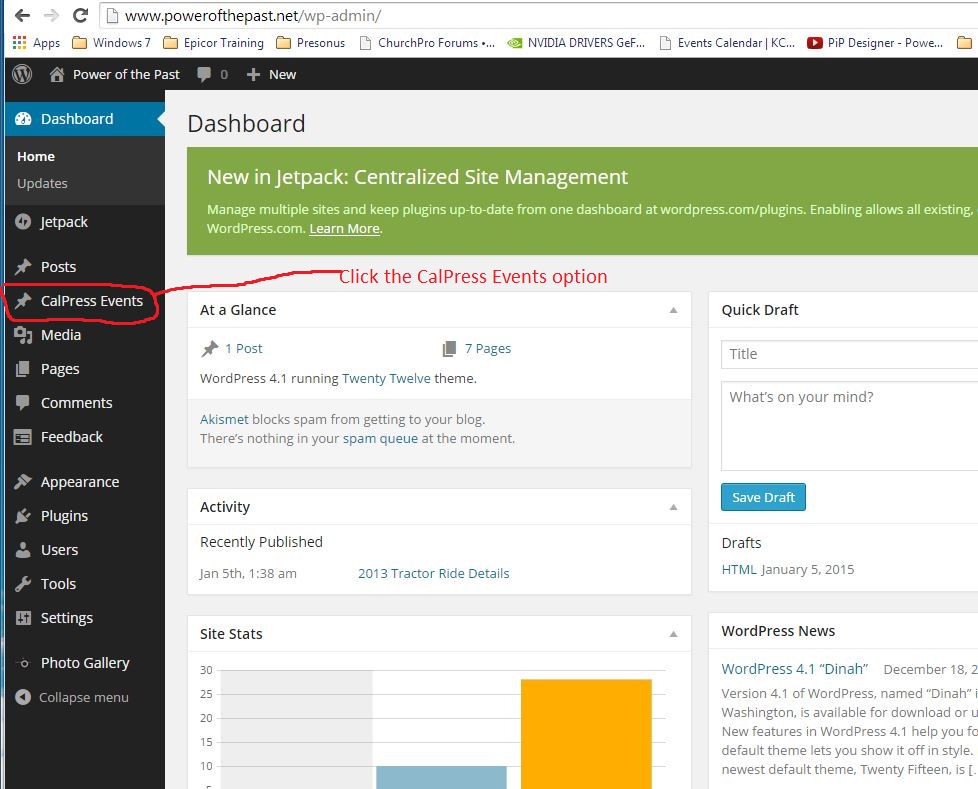Click the YouTube icon of PiP Designer bookmark
The width and height of the screenshot is (978, 789).
(815, 42)
